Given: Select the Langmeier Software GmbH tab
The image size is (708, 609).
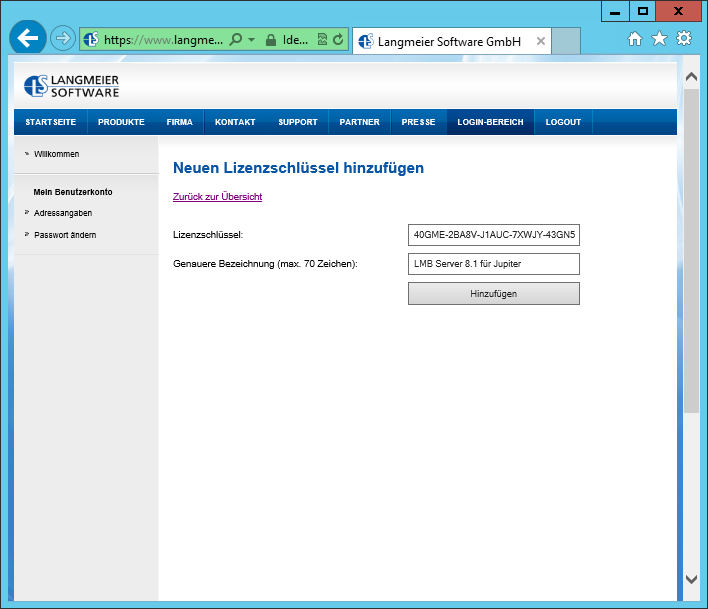Looking at the screenshot, I should pyautogui.click(x=452, y=41).
